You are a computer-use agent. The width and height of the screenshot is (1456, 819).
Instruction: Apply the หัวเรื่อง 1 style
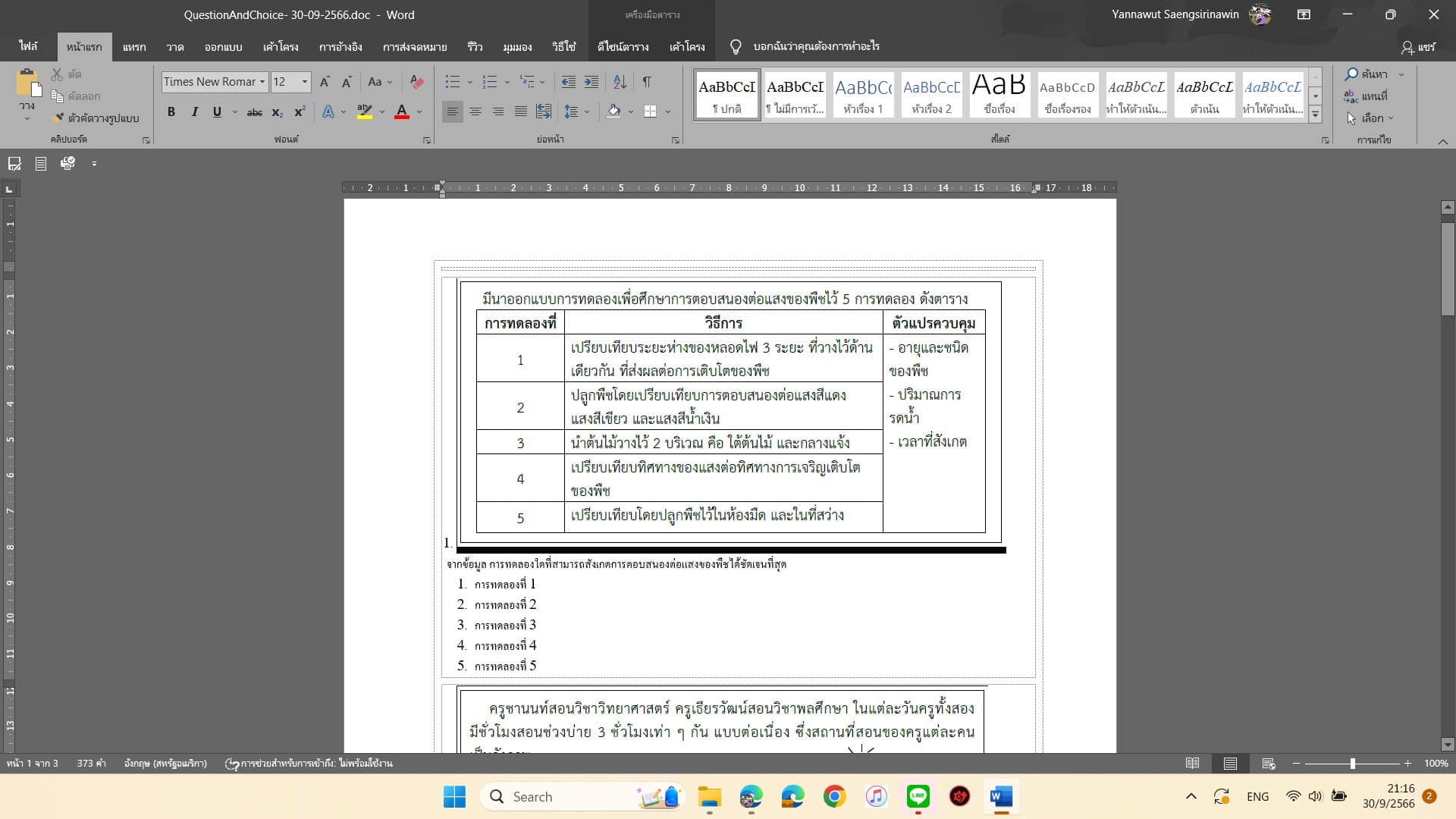click(862, 95)
